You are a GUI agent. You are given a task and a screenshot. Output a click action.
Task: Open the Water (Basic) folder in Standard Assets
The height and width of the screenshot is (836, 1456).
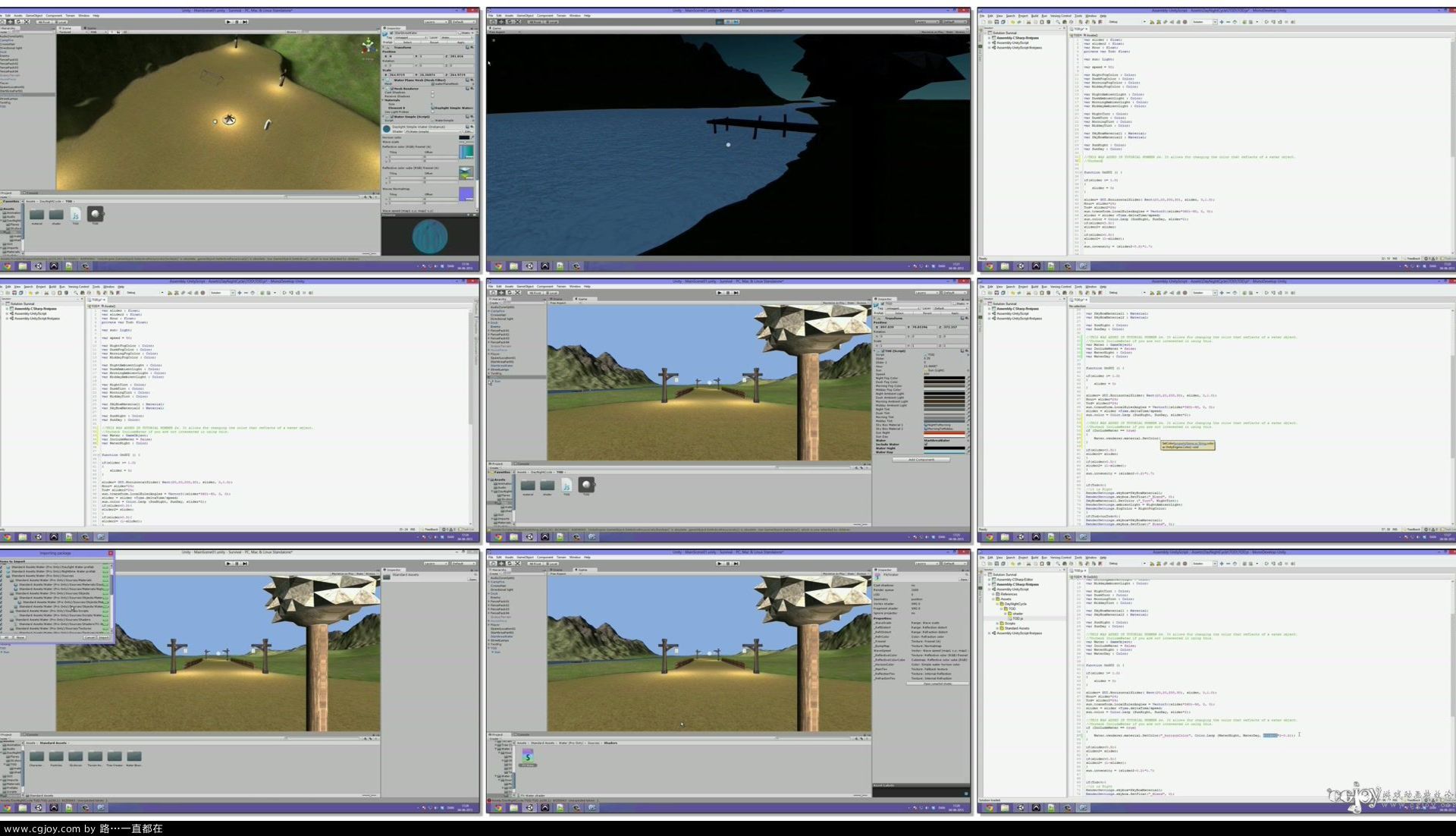(x=134, y=758)
